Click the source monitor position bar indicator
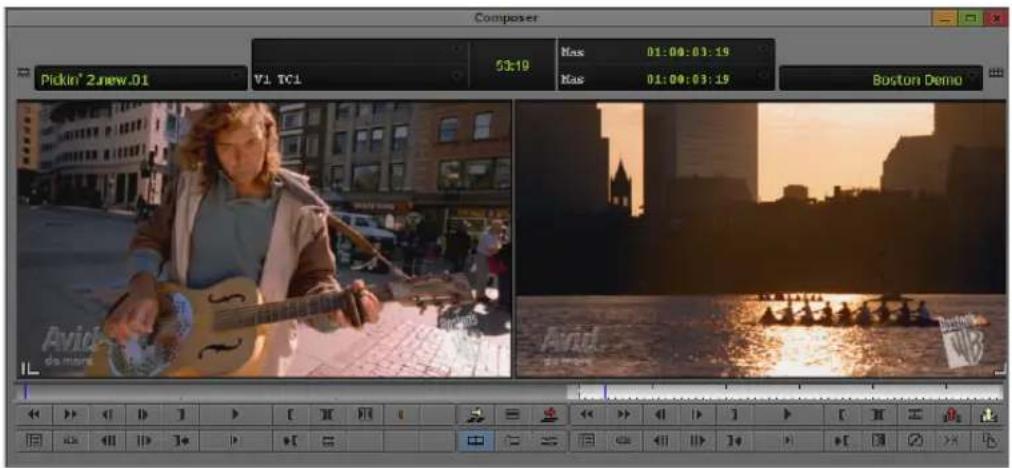Screen dimensions: 1012x468 coord(26,391)
